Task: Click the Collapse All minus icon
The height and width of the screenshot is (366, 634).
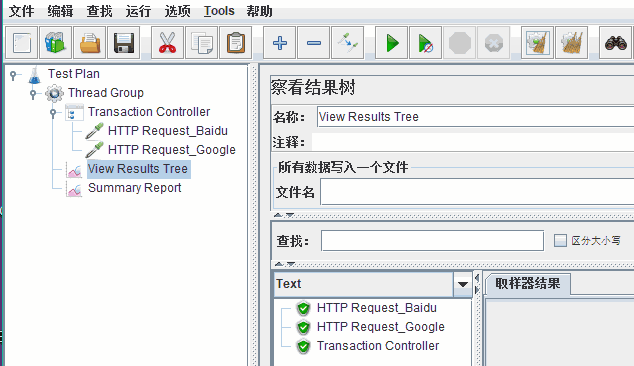Action: 314,43
